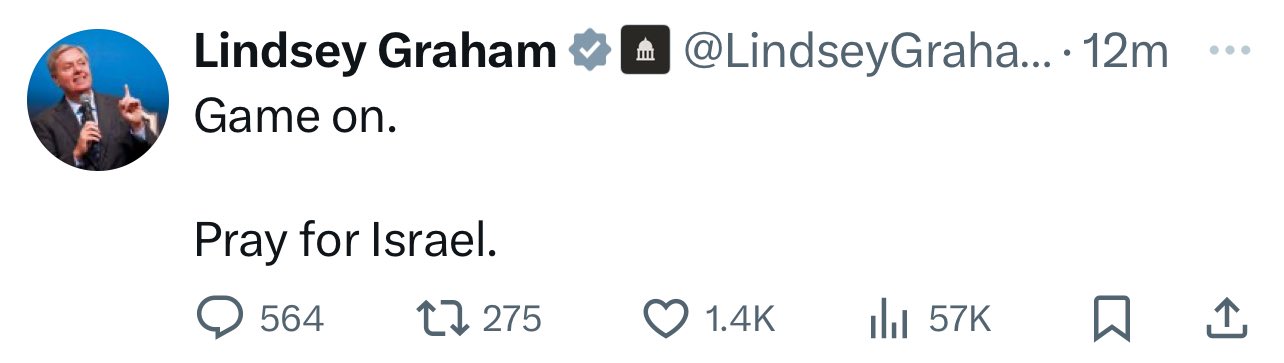Click the 'Pray for Israel.' text line
1284x363 pixels.
345,241
